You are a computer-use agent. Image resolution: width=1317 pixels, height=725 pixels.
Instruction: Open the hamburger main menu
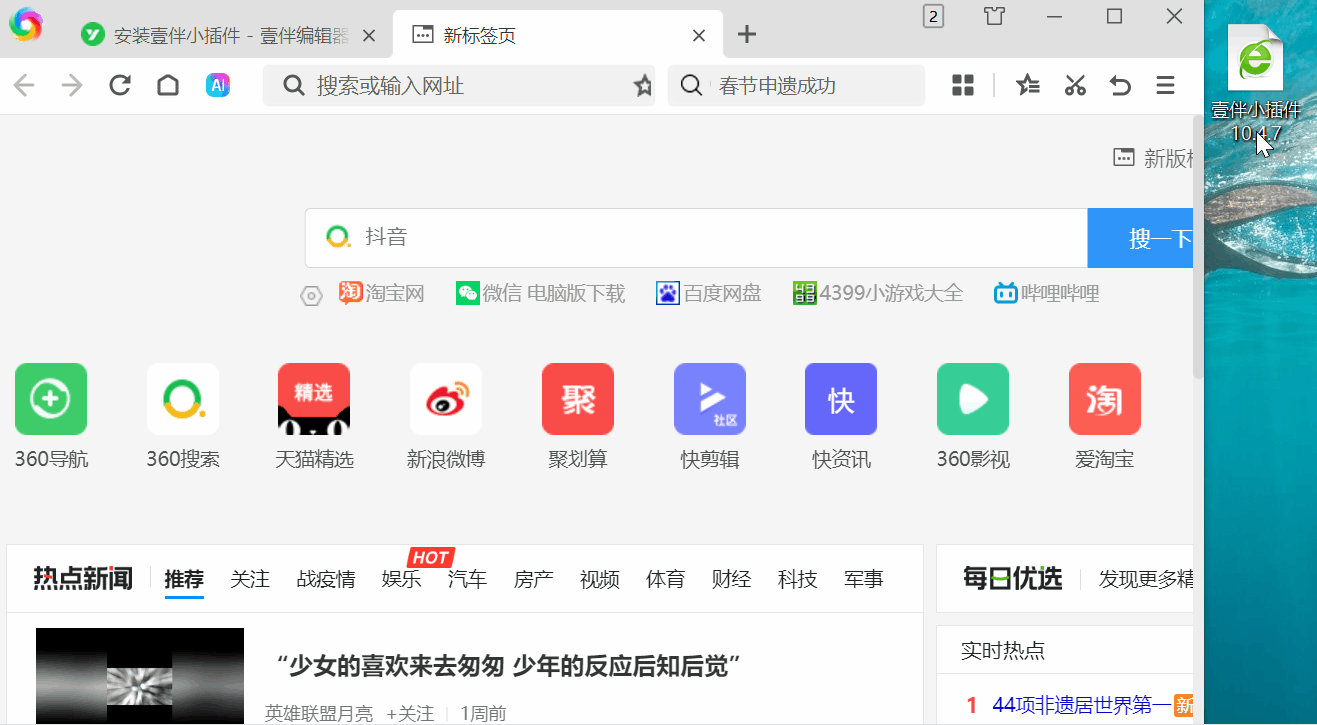(1165, 85)
